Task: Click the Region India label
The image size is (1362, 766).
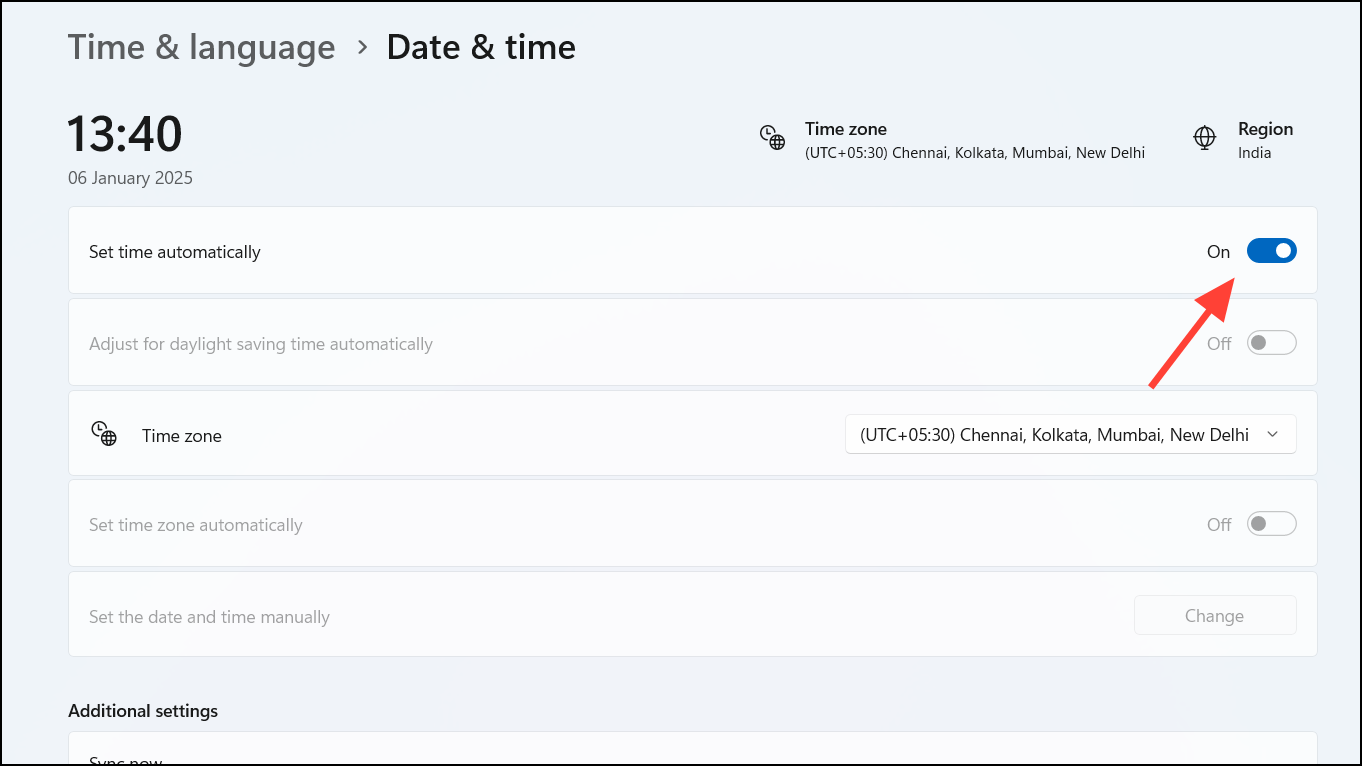Action: tap(1265, 140)
